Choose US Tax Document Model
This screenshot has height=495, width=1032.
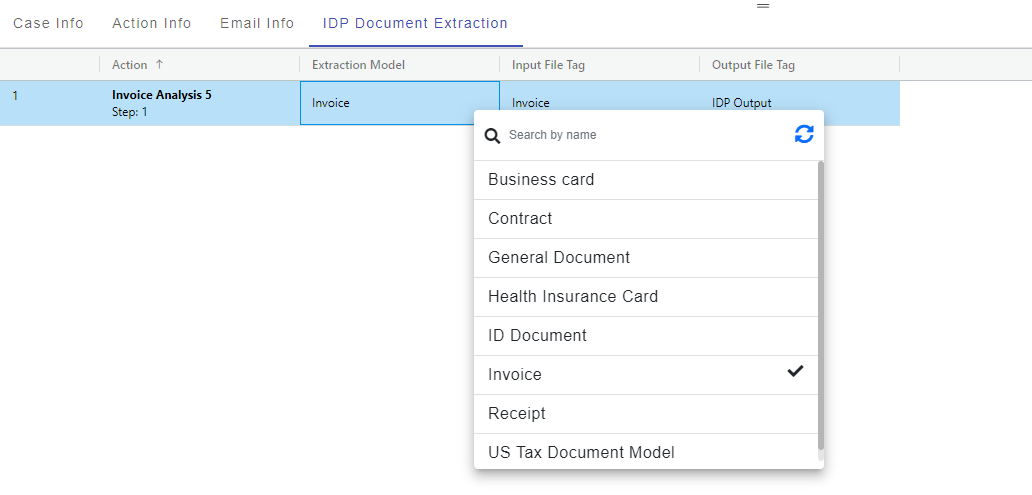click(581, 453)
